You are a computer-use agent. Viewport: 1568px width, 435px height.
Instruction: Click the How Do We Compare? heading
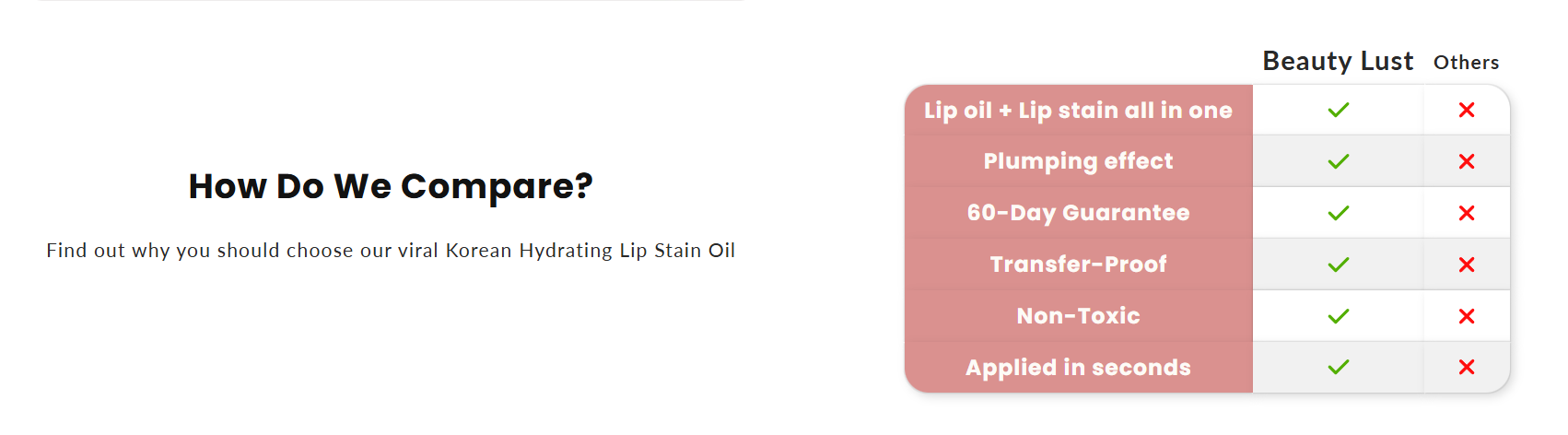click(x=391, y=186)
